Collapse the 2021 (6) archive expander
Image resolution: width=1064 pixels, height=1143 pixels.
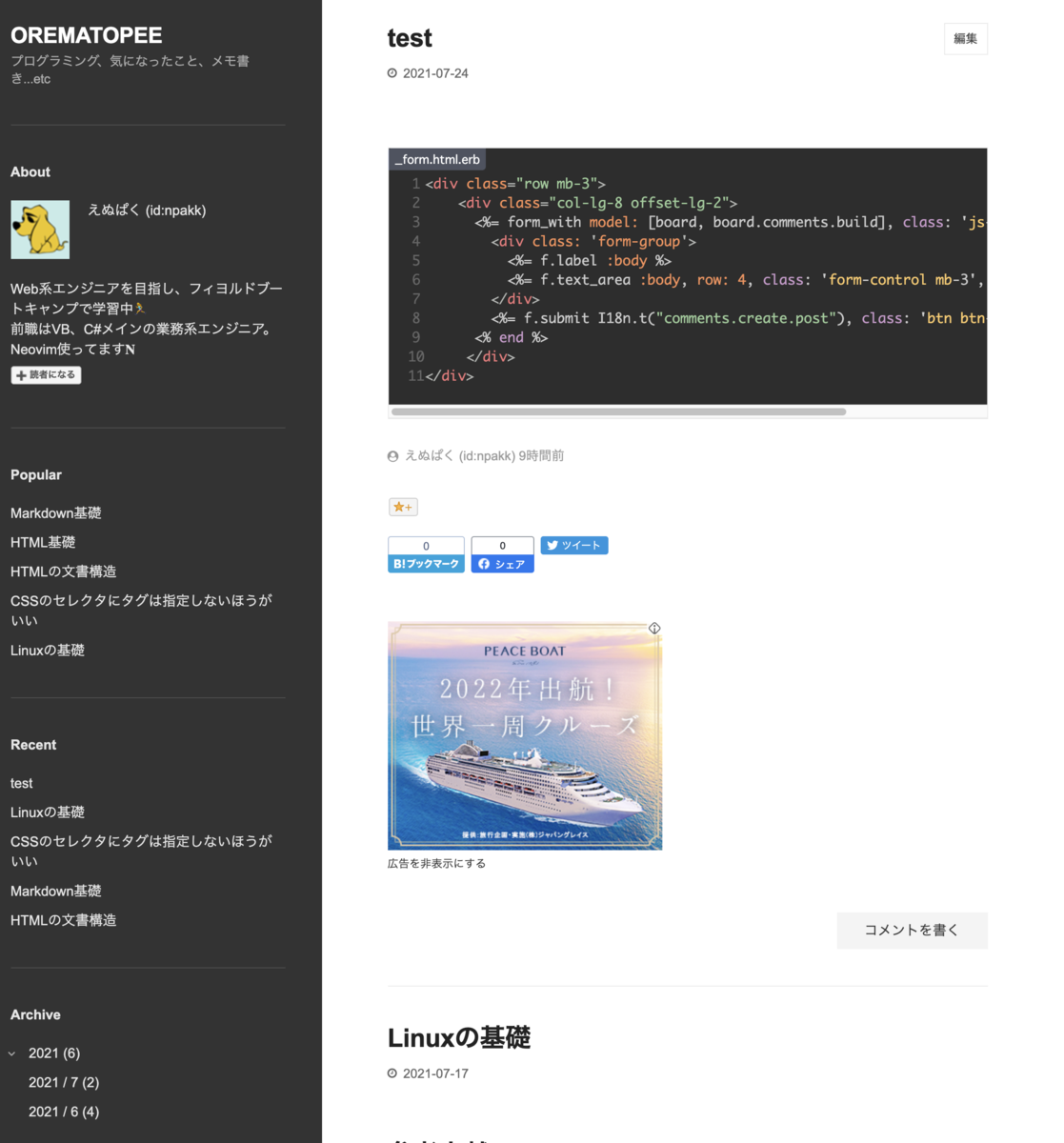click(12, 1053)
